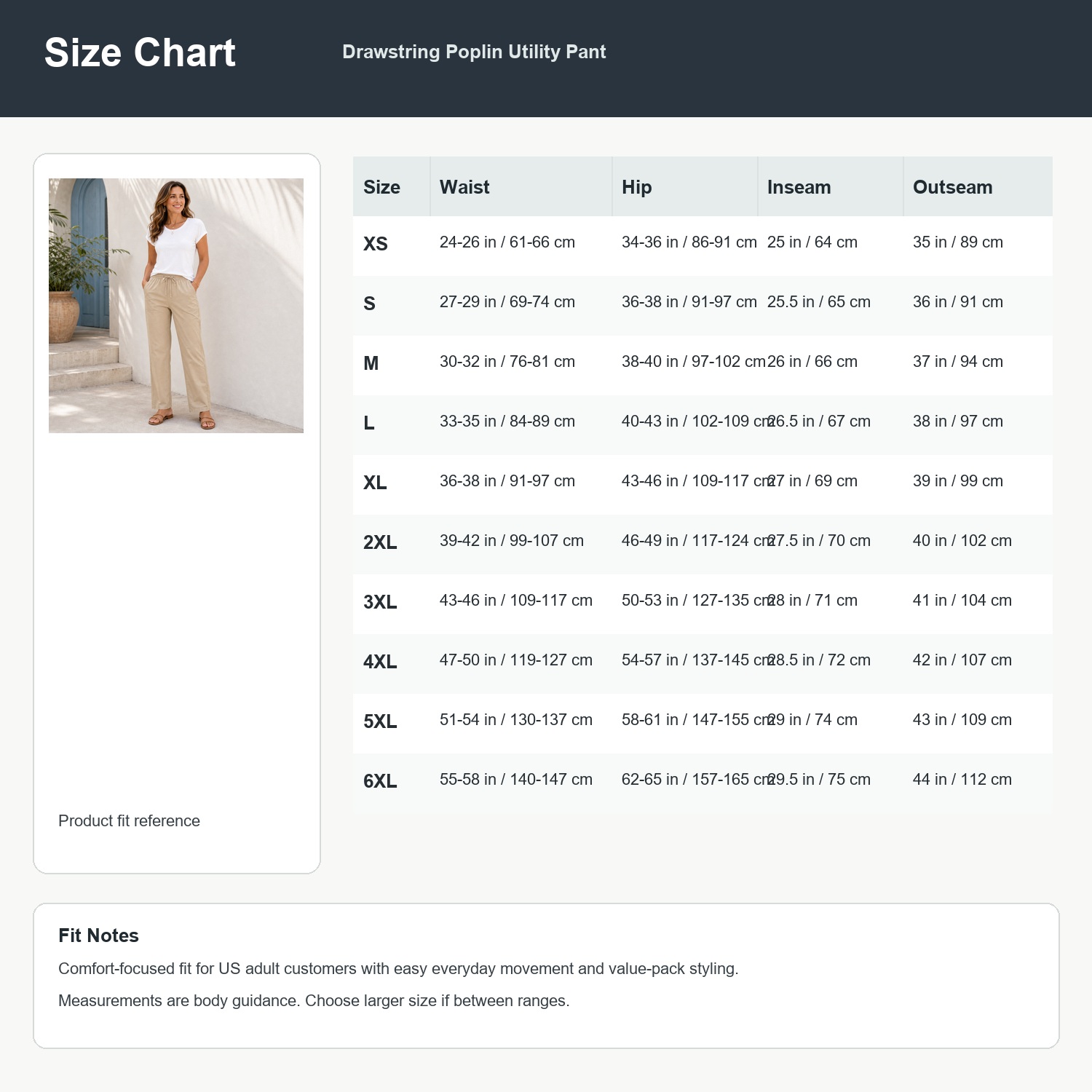Click the Outseam column header

952,187
